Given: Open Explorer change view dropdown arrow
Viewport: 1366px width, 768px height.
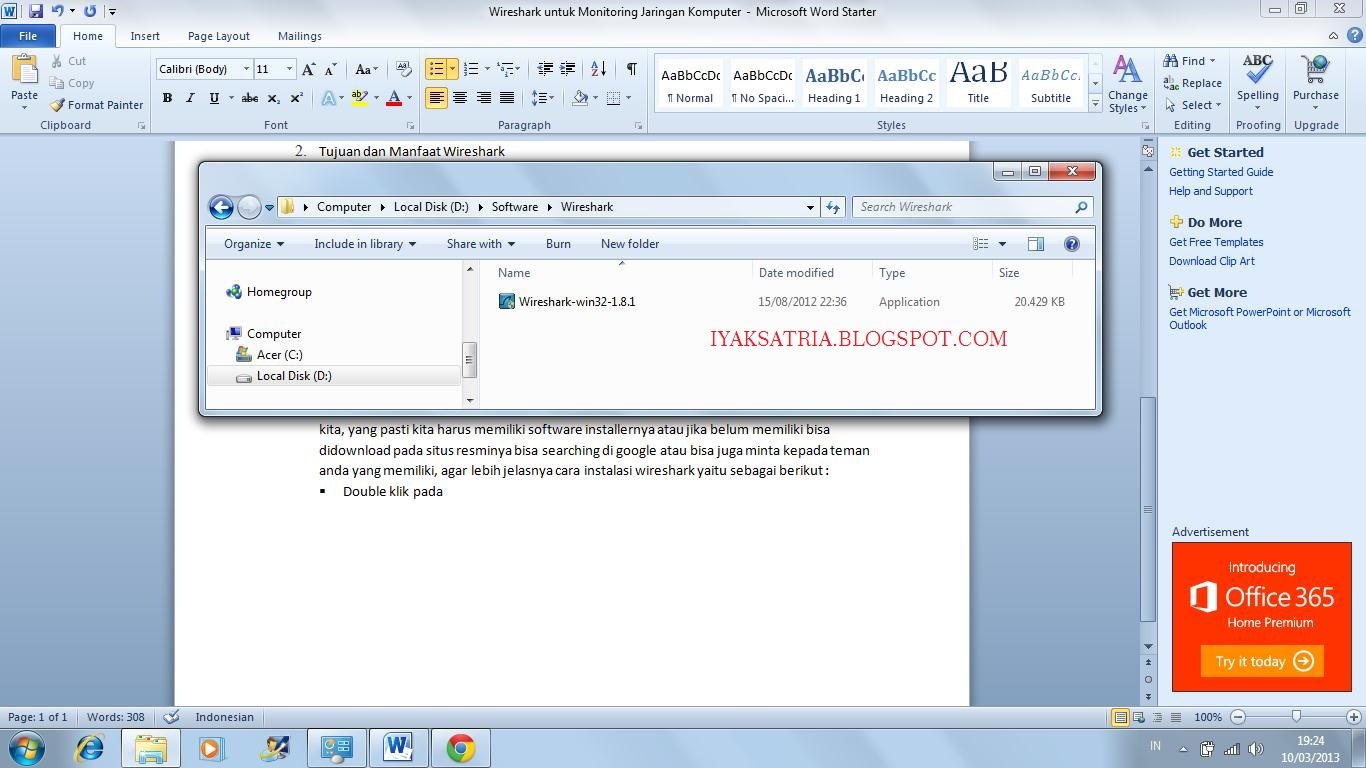Looking at the screenshot, I should [x=1002, y=244].
